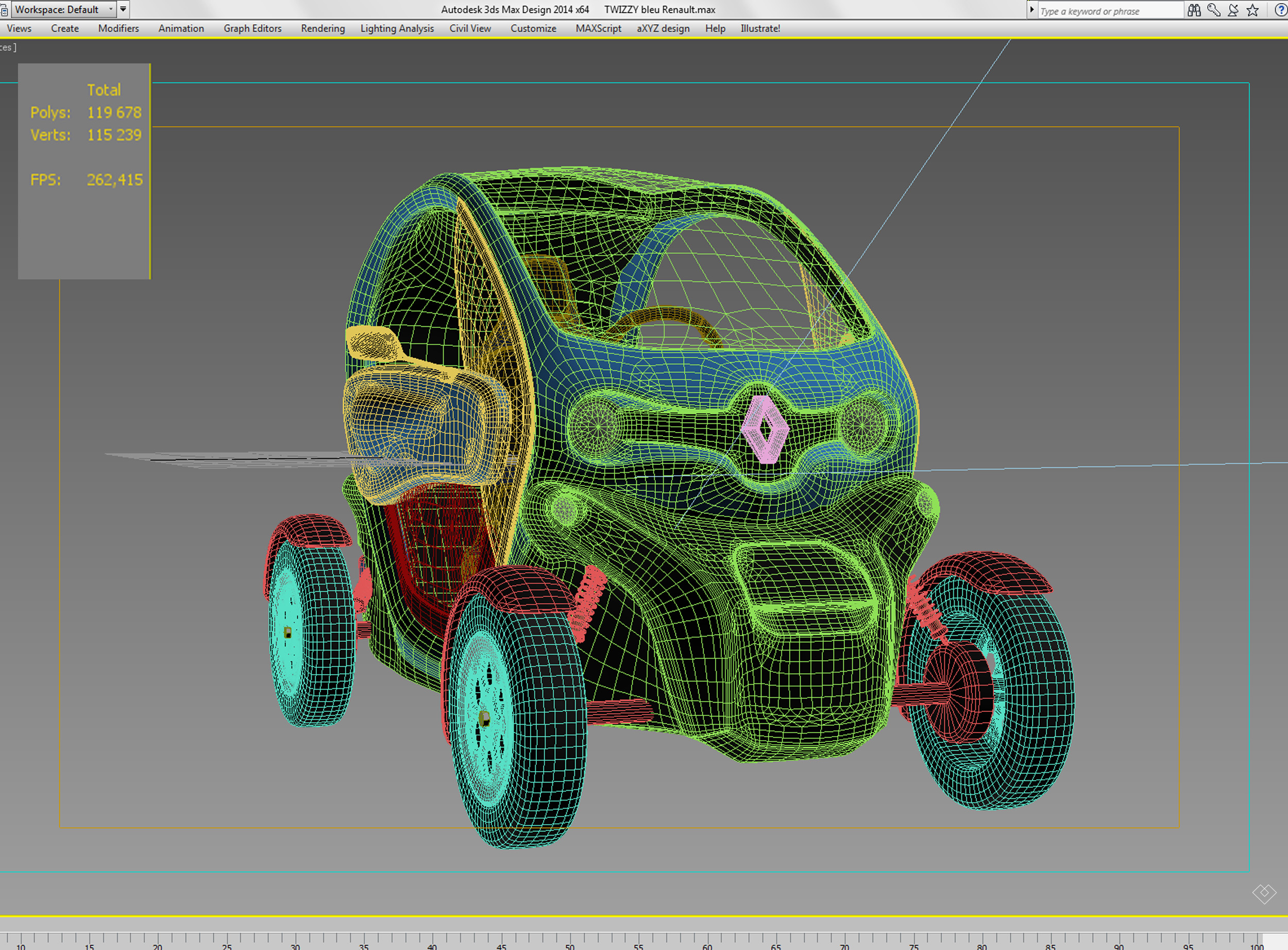Screen dimensions: 1288x950
Task: Open the MAXScript menu
Action: pos(598,28)
